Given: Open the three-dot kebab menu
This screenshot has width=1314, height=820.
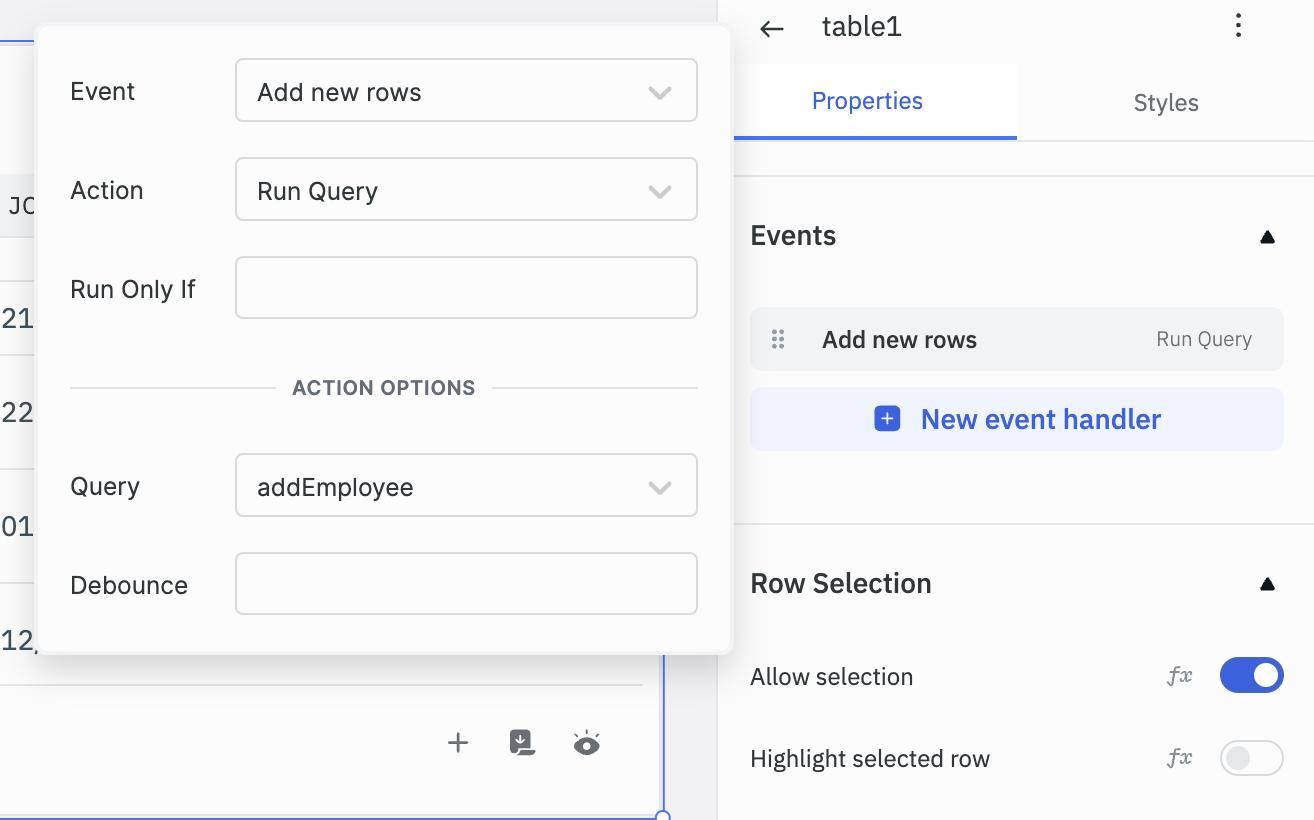Looking at the screenshot, I should point(1238,26).
